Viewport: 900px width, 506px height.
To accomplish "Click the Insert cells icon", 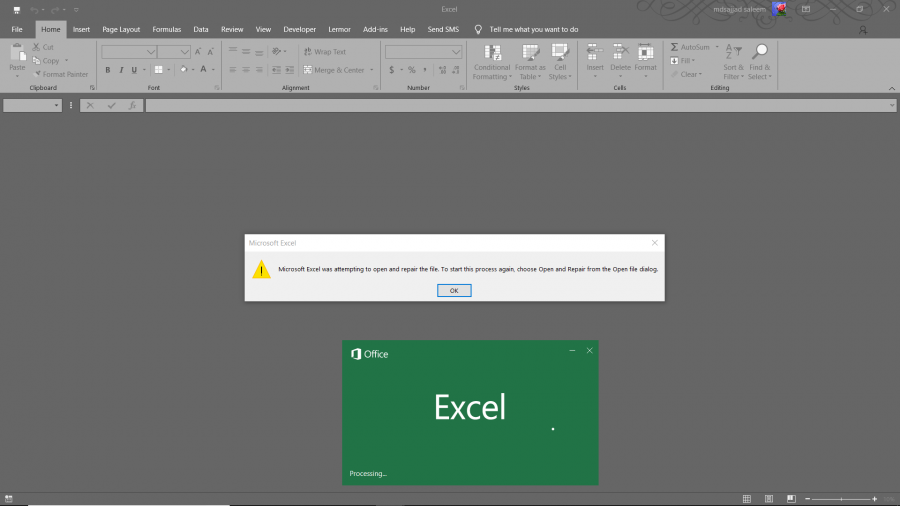I will coord(595,53).
